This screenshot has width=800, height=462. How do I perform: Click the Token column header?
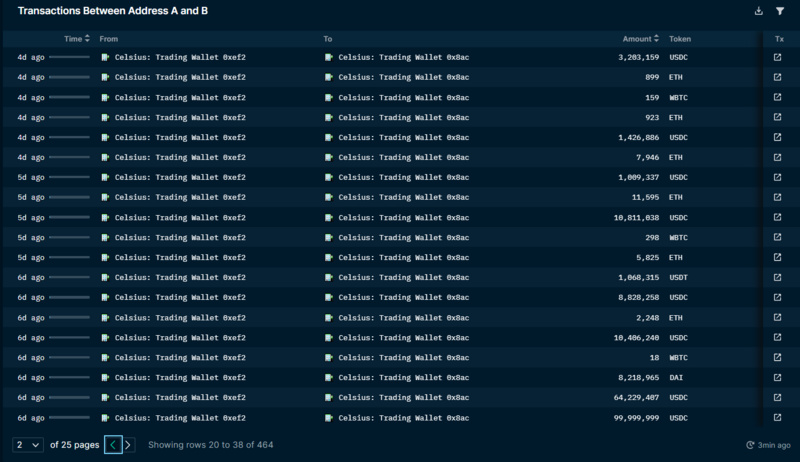680,39
